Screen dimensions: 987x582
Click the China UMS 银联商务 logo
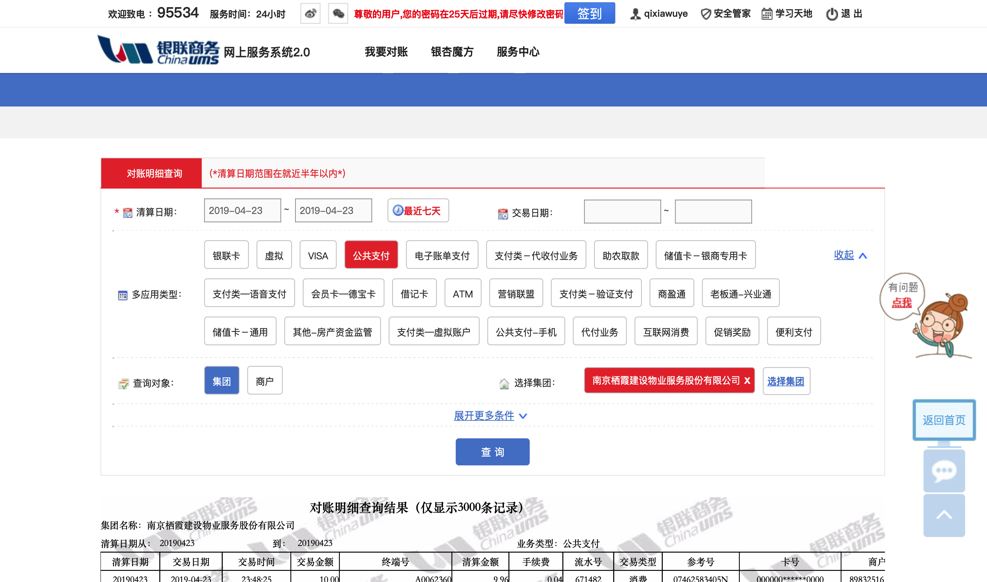click(x=158, y=50)
